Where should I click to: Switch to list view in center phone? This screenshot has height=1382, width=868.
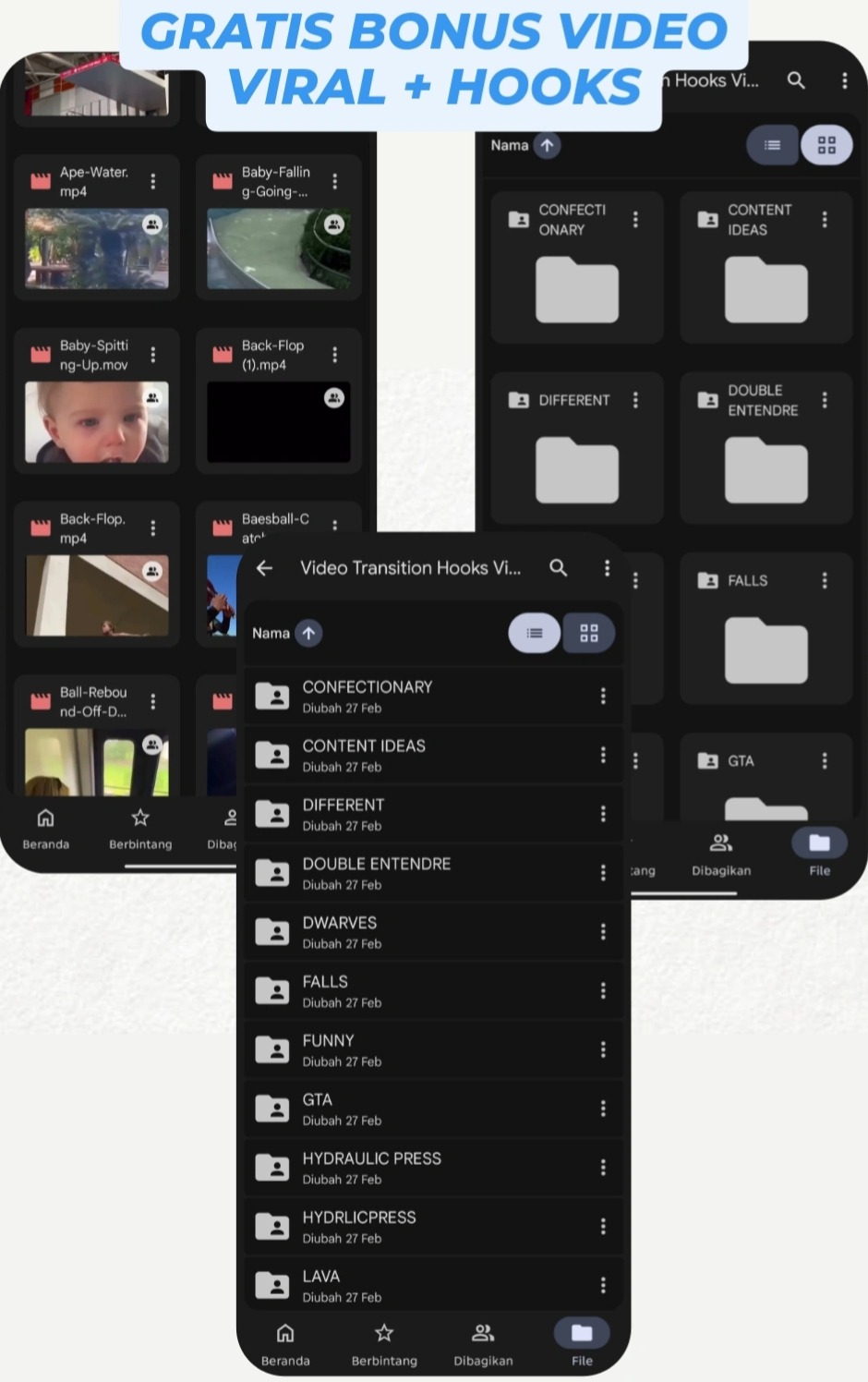click(535, 633)
